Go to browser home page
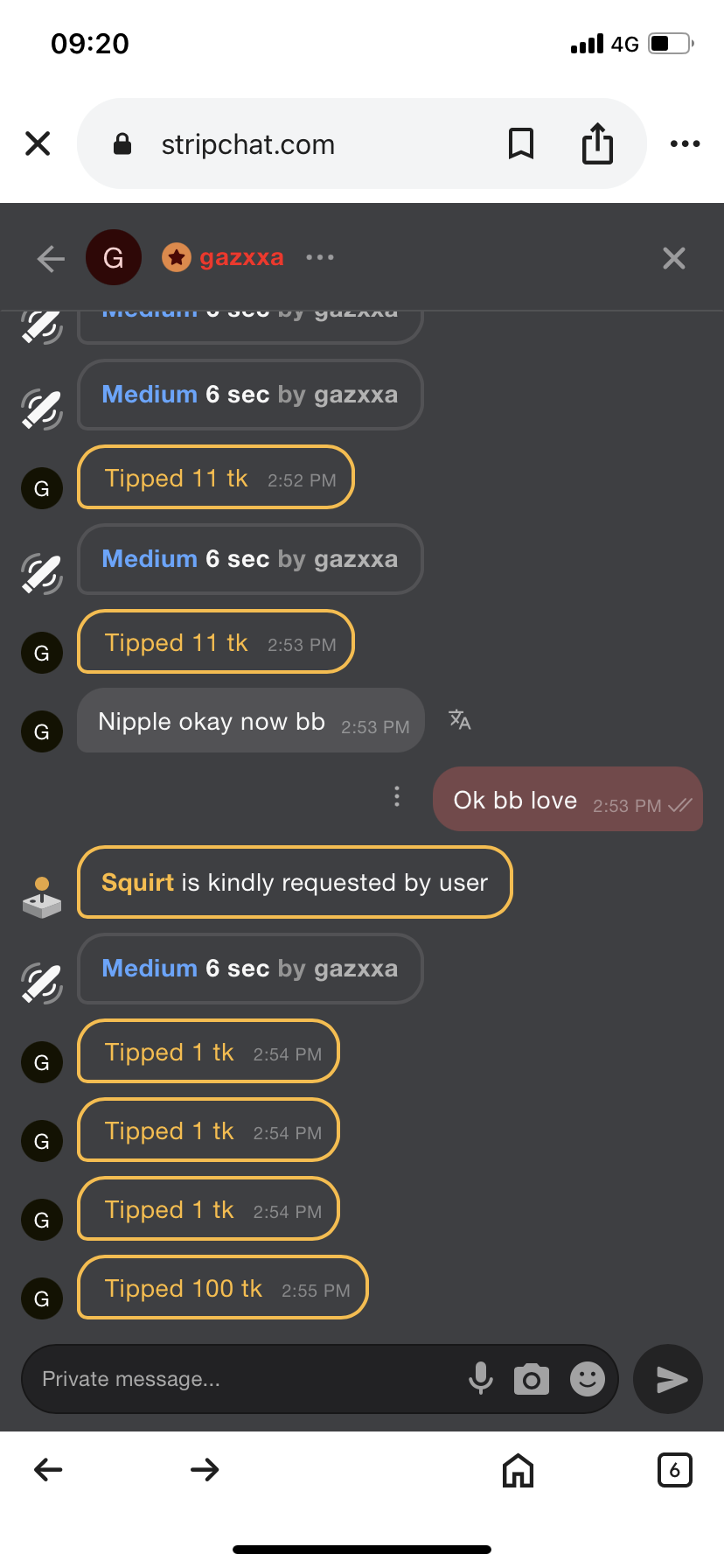This screenshot has height=1568, width=724. 518,1470
